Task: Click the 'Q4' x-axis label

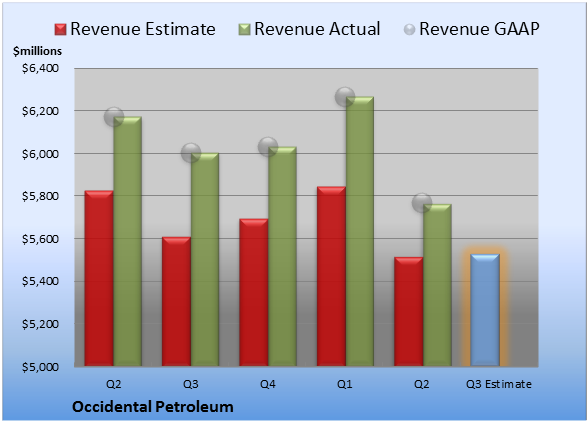Action: (268, 384)
